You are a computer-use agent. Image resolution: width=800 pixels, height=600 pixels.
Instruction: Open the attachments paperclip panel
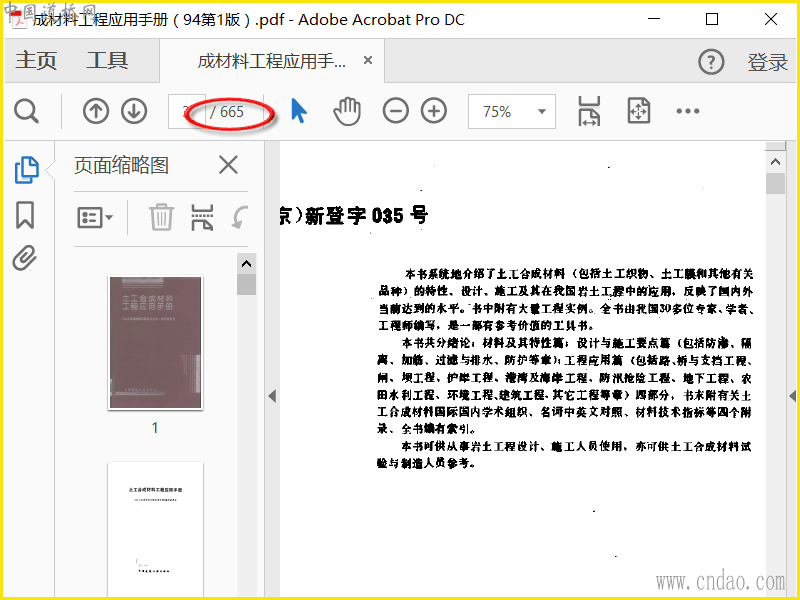pyautogui.click(x=25, y=258)
